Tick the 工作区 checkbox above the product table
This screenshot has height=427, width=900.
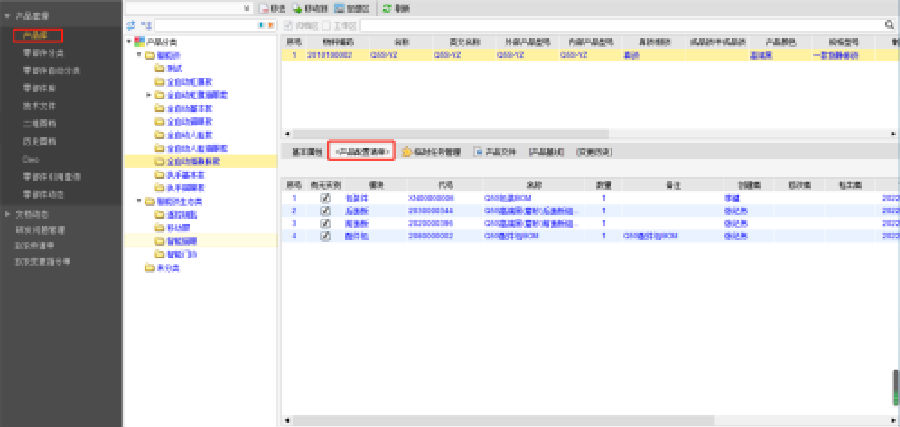coord(324,24)
